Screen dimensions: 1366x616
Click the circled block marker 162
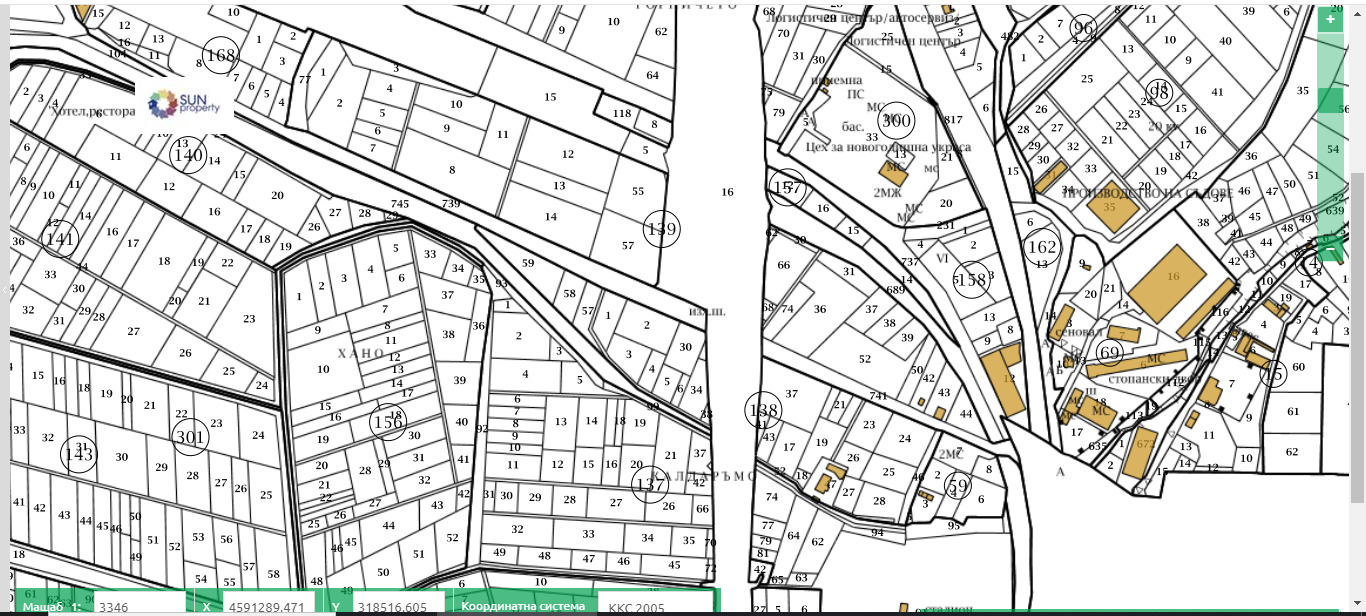point(1041,247)
